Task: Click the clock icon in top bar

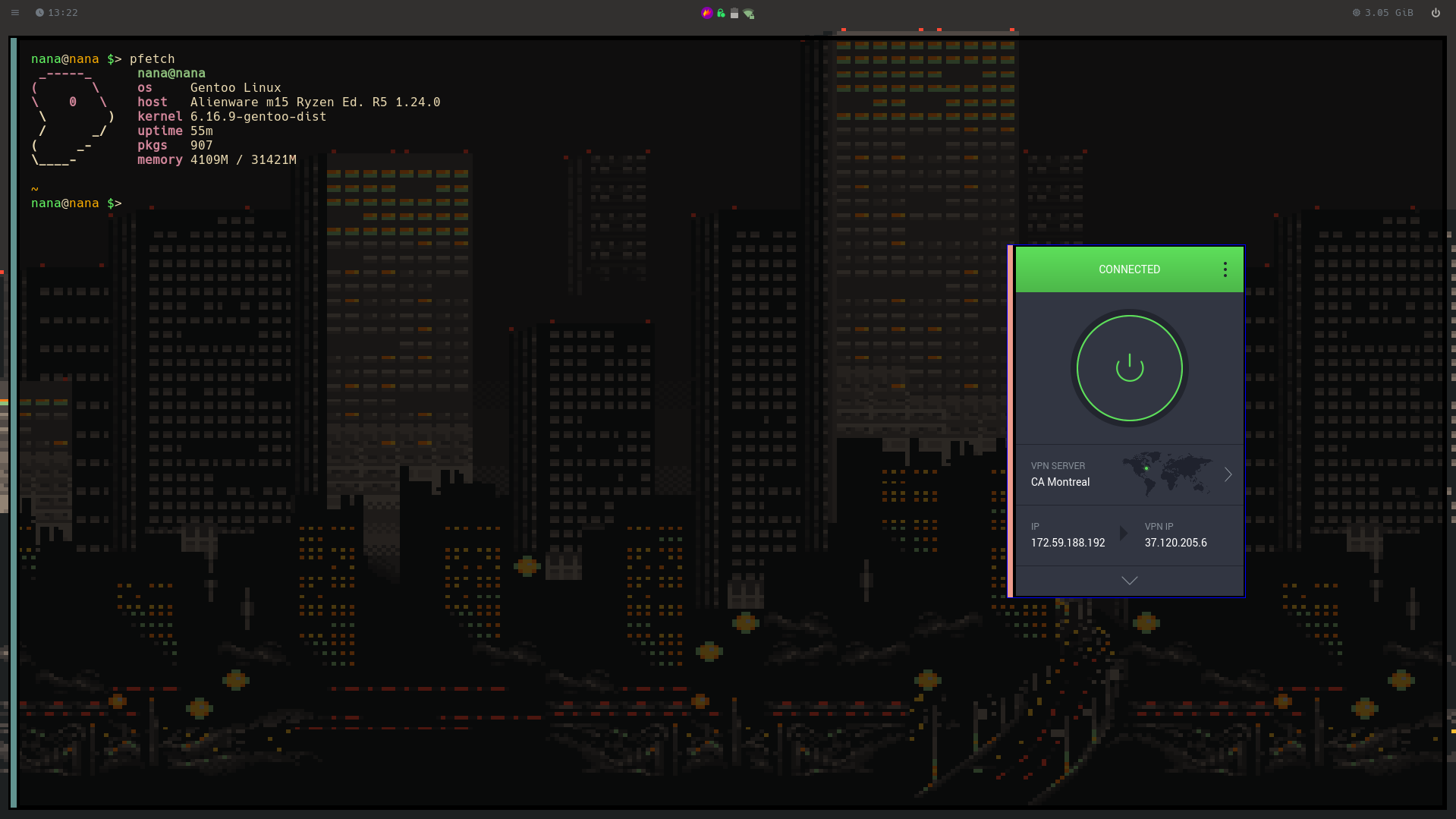Action: pyautogui.click(x=39, y=13)
